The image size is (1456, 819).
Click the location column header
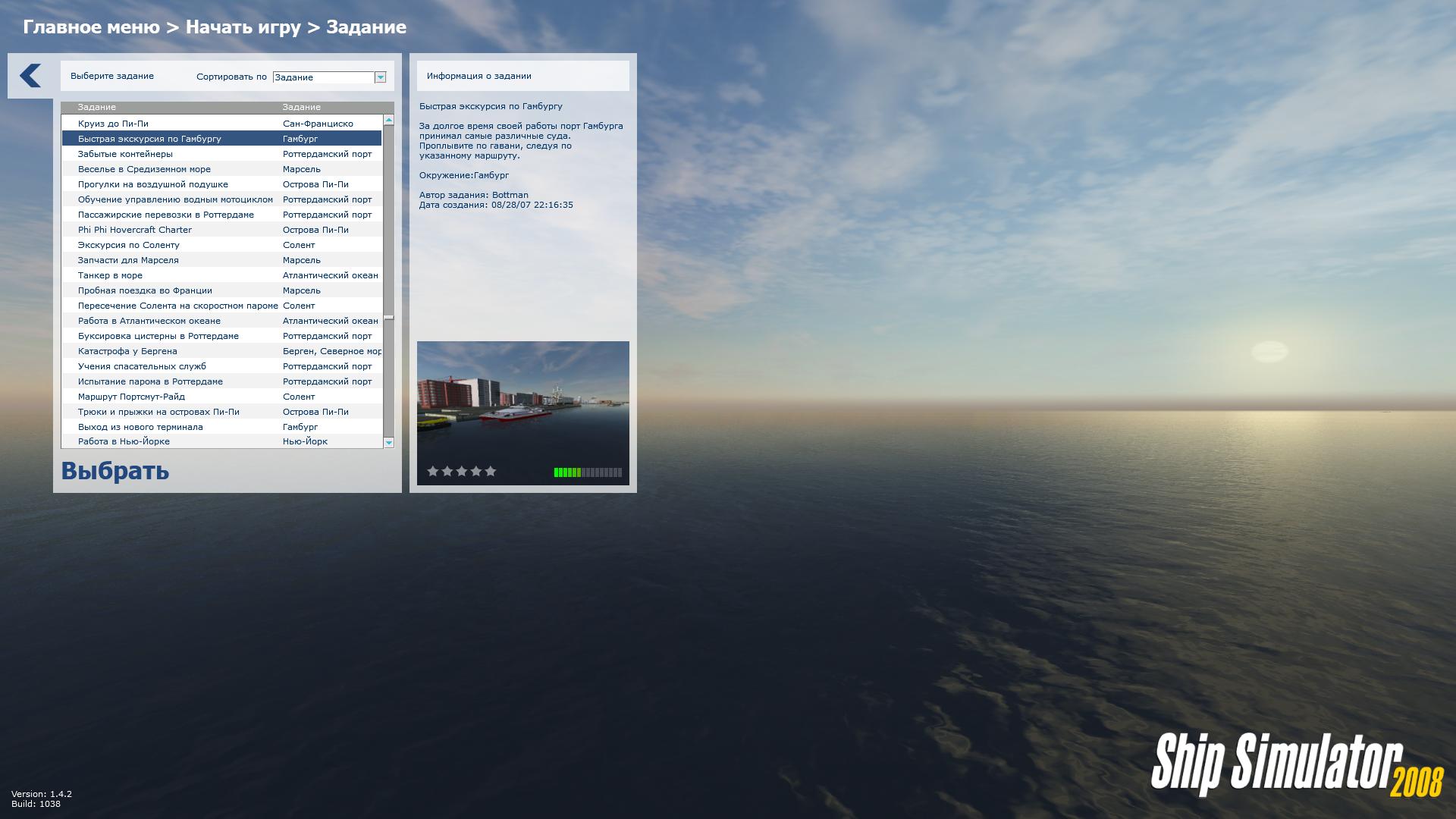pos(302,107)
